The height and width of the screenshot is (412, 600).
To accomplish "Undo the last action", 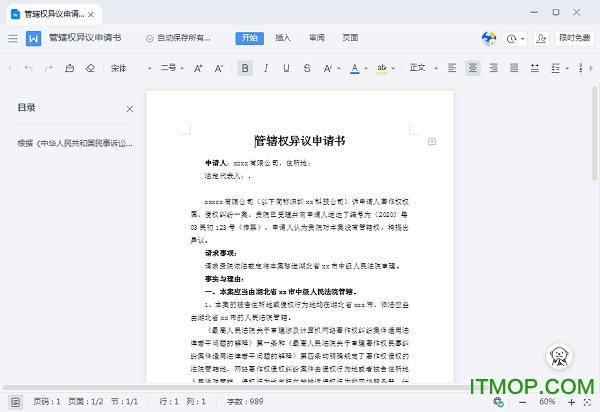I will coord(28,68).
